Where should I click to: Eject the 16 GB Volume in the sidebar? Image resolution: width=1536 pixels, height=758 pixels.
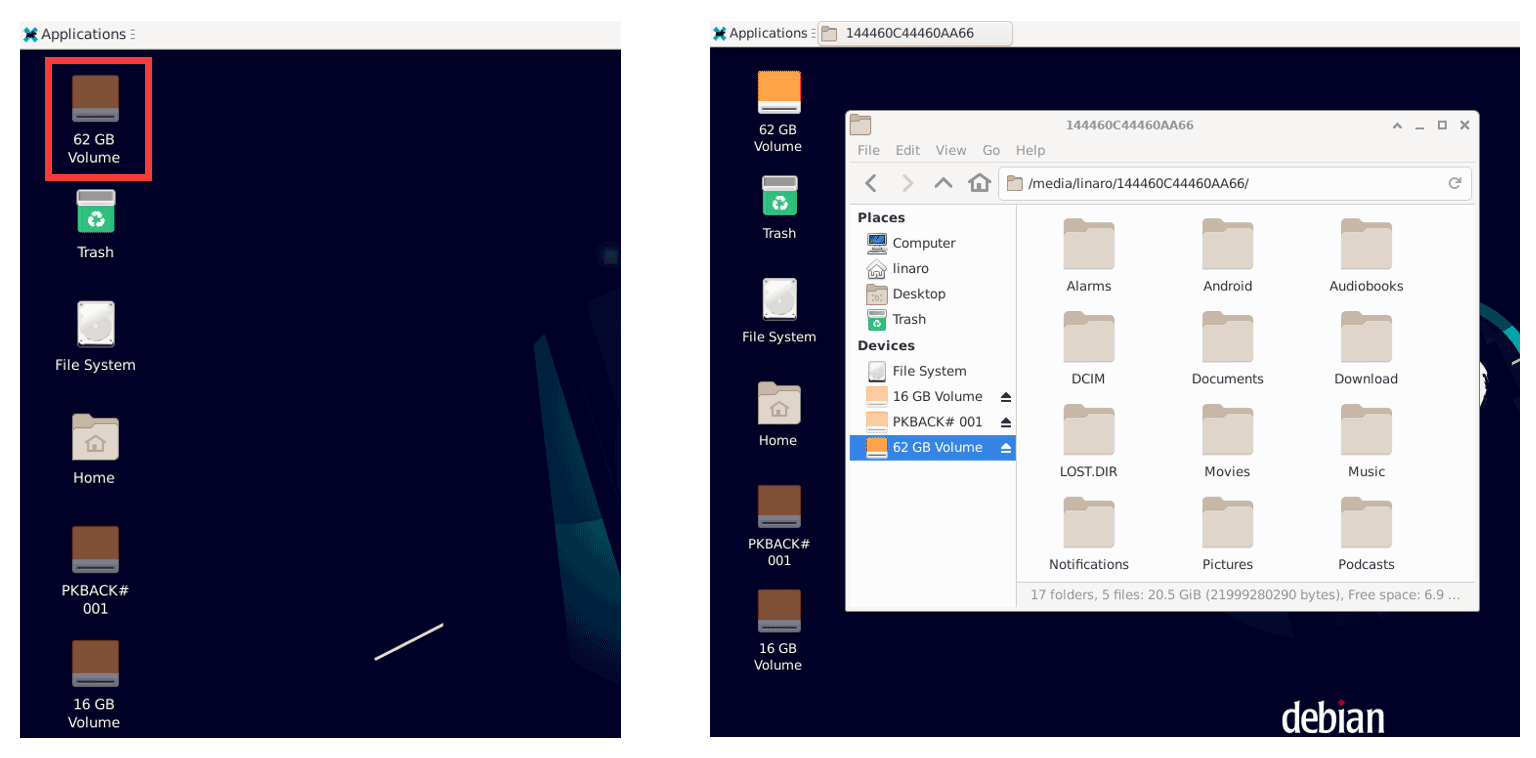click(1006, 397)
